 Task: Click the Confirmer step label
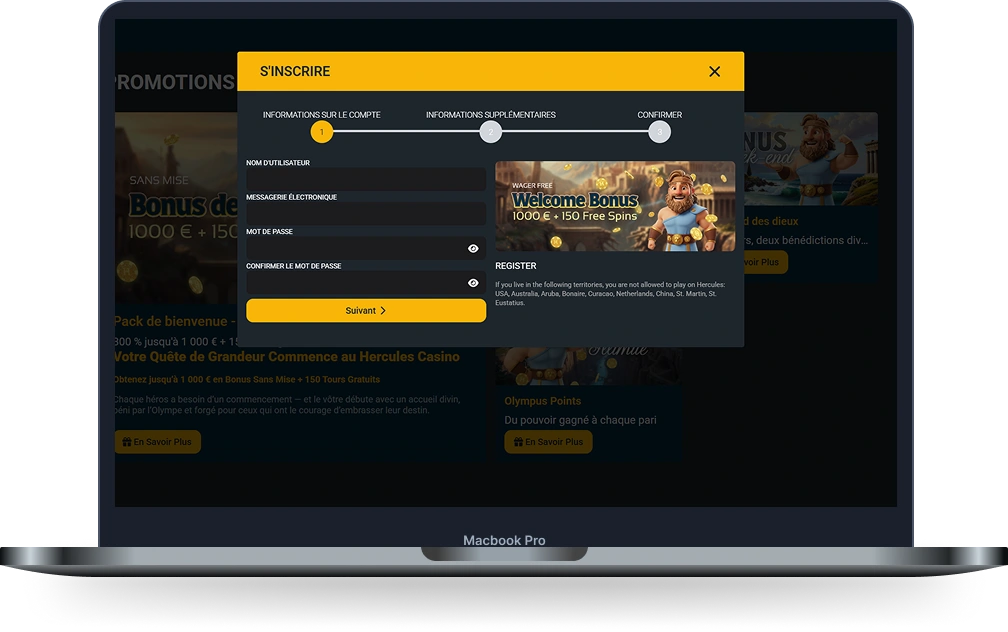[660, 114]
